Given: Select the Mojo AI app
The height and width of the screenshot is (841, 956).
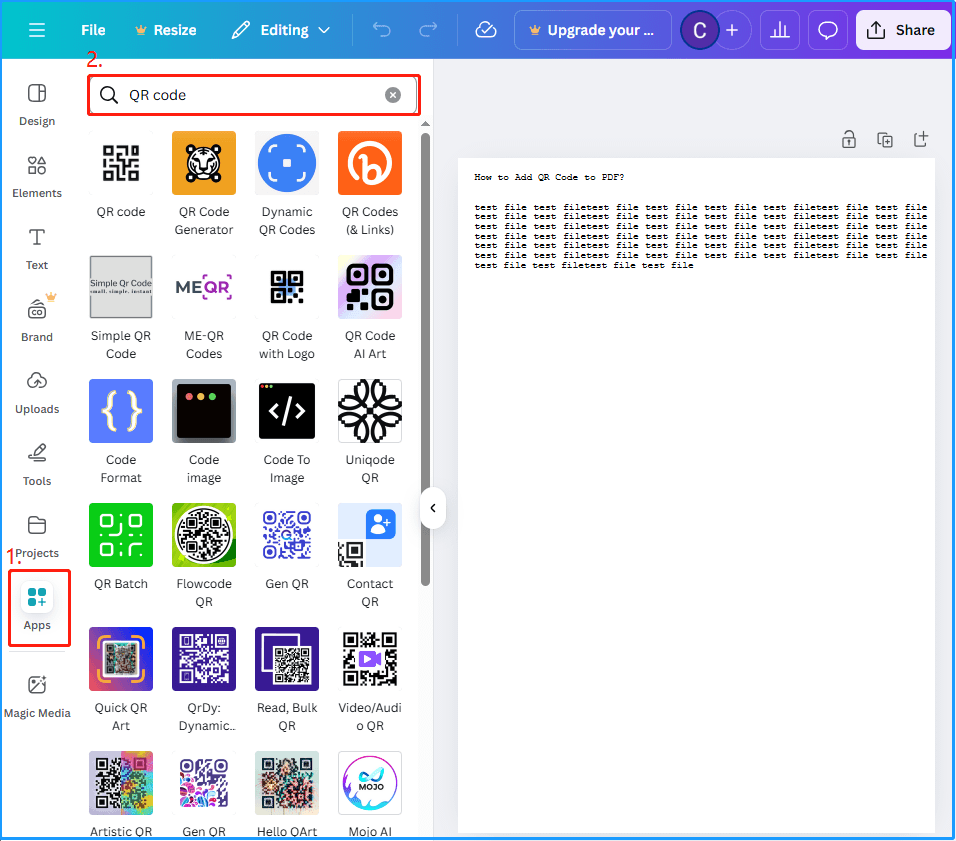Looking at the screenshot, I should coord(369,794).
